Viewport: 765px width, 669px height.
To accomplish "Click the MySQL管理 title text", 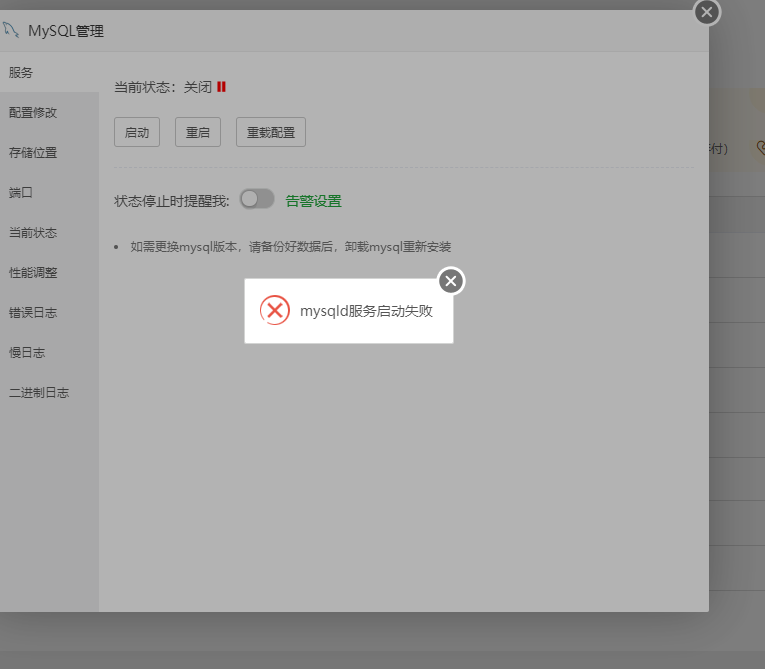I will pyautogui.click(x=66, y=31).
